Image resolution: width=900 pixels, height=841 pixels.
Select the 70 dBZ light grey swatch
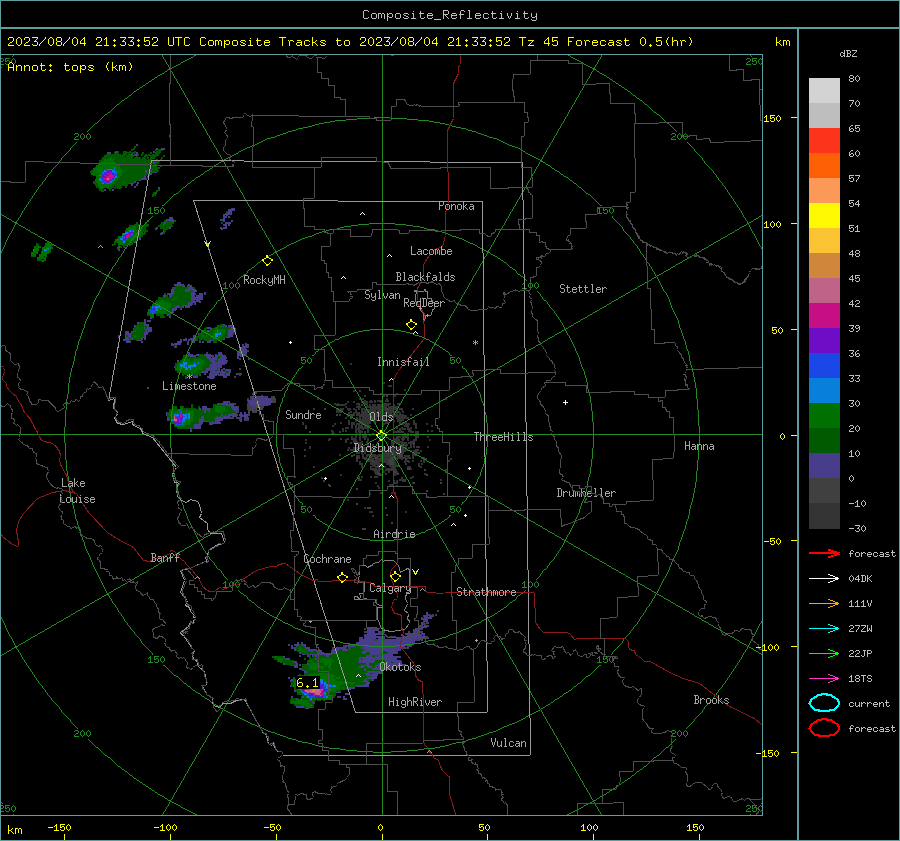point(824,115)
